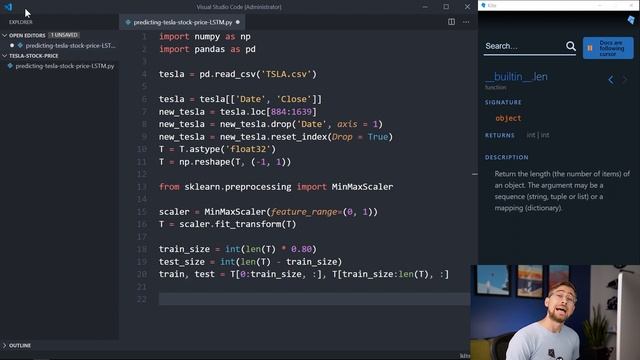This screenshot has height=360, width=640.
Task: Click the DESCRIPTION heading in Kite
Action: (x=507, y=157)
